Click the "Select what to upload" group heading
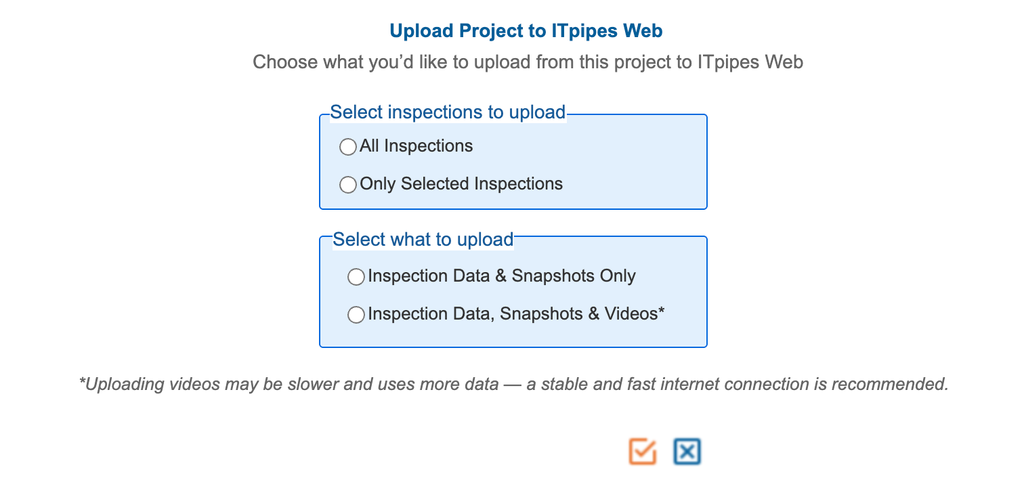 click(423, 240)
